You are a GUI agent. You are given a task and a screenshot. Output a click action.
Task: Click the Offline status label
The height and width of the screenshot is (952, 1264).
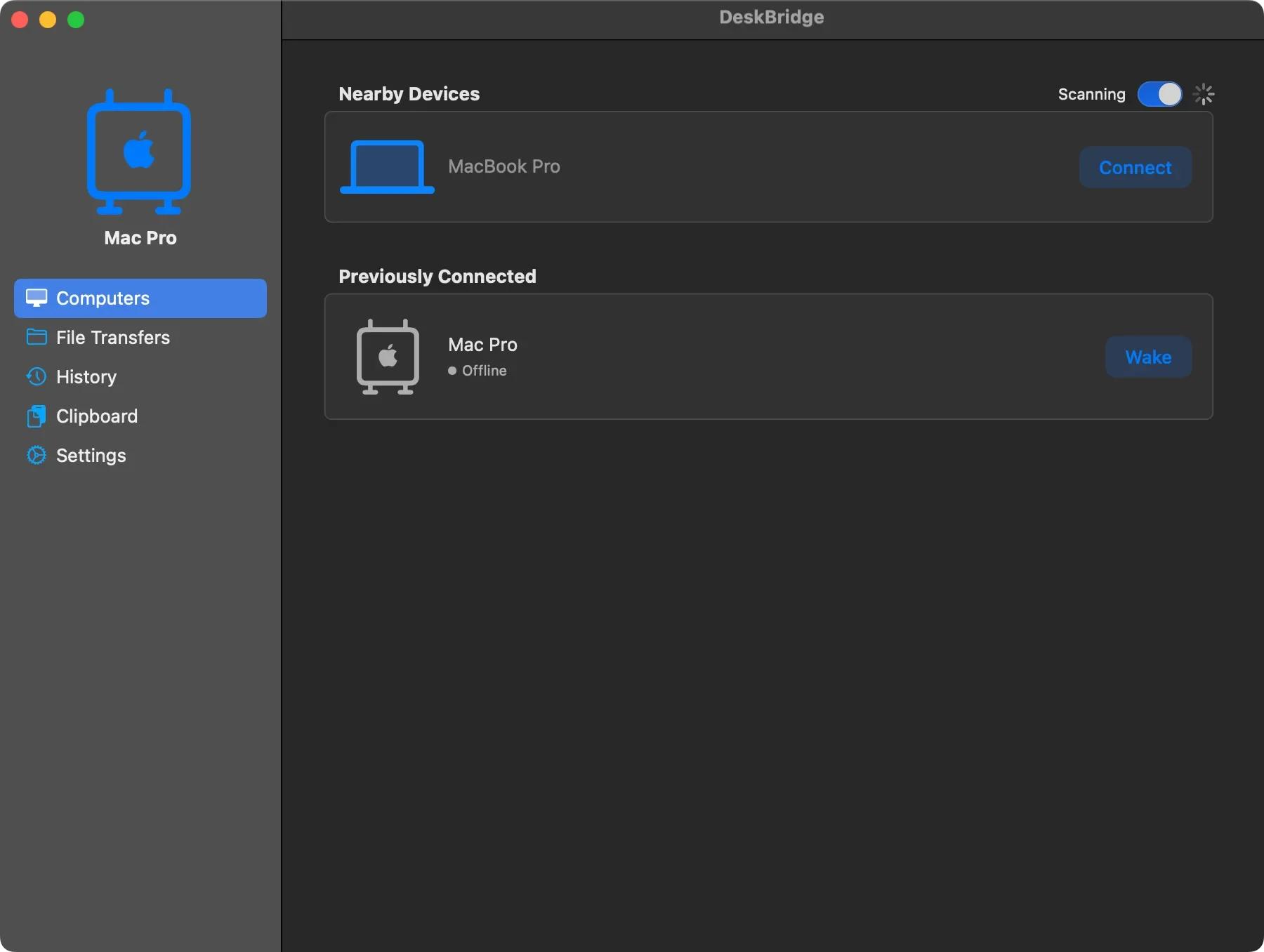pyautogui.click(x=484, y=371)
